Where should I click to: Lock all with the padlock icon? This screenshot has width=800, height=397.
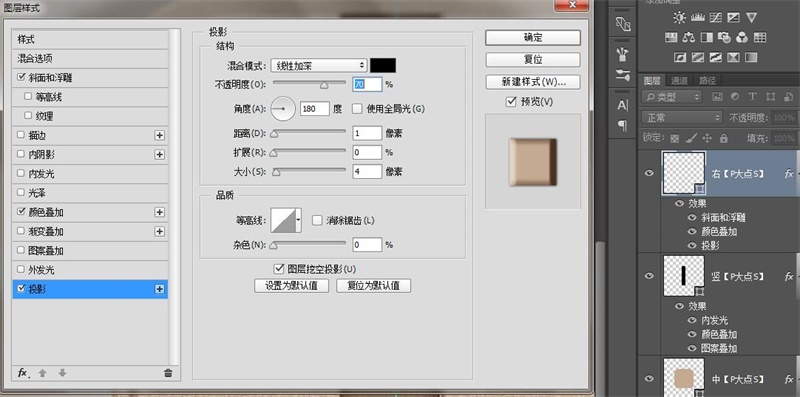click(x=723, y=138)
